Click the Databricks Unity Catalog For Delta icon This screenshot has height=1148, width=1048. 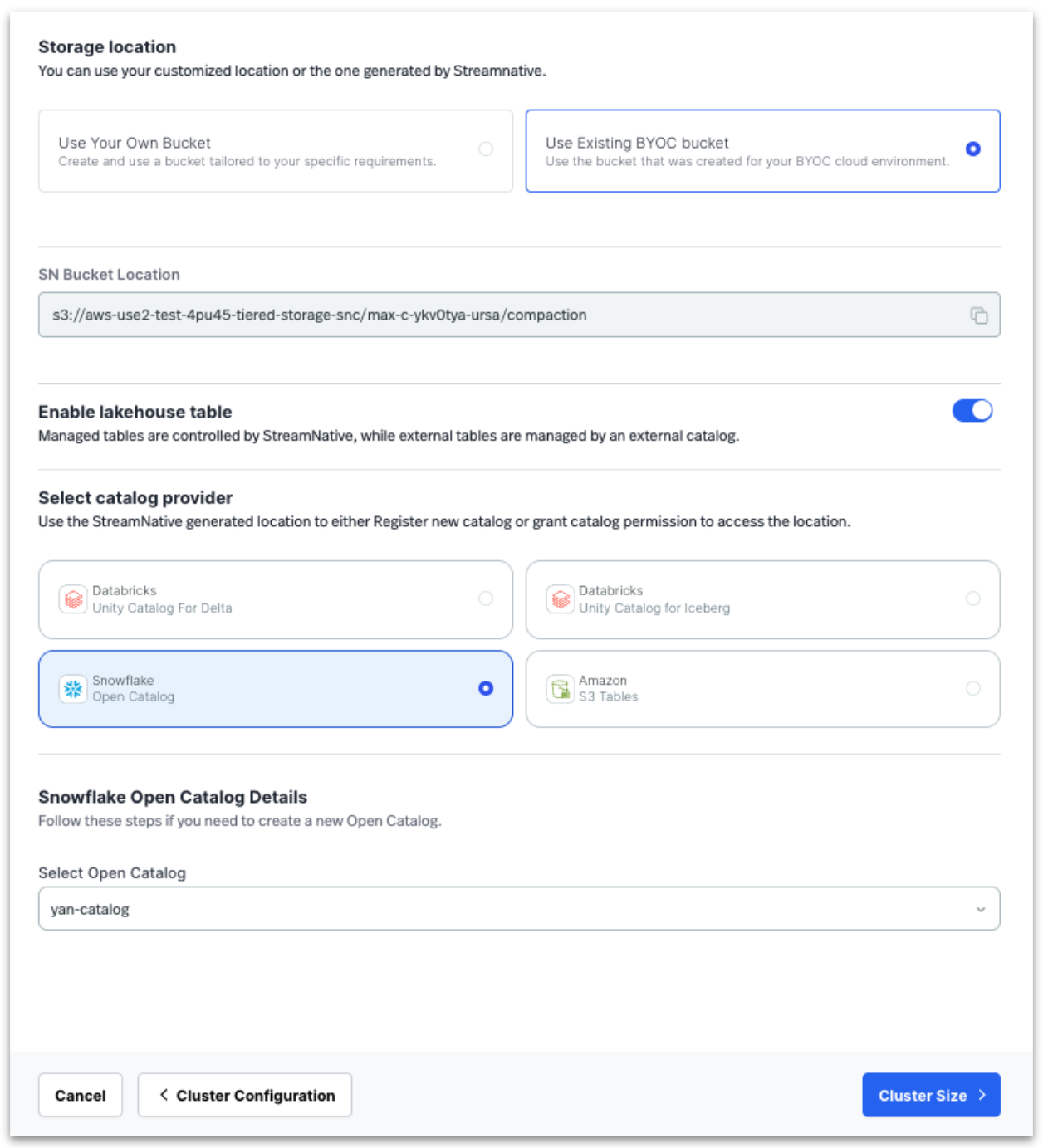73,599
